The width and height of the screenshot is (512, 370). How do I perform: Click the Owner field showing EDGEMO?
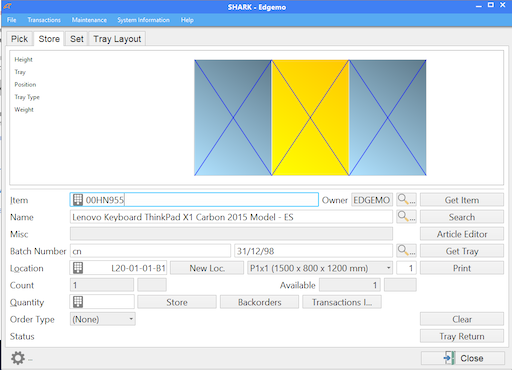(372, 200)
